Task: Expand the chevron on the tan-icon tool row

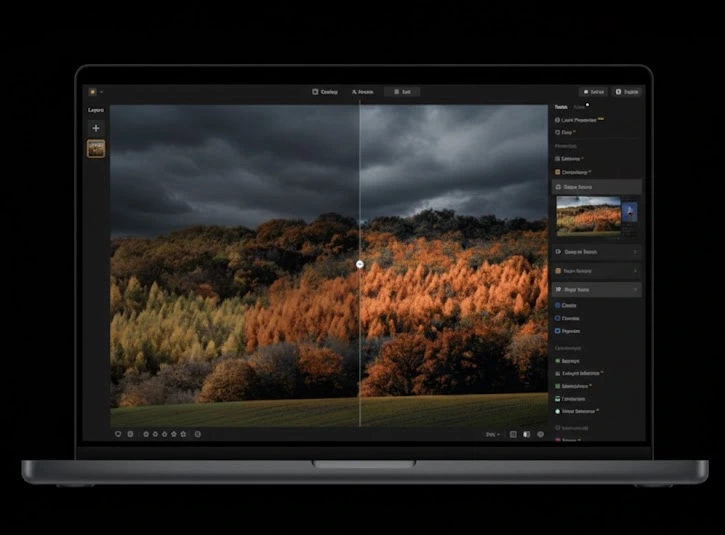Action: click(635, 271)
